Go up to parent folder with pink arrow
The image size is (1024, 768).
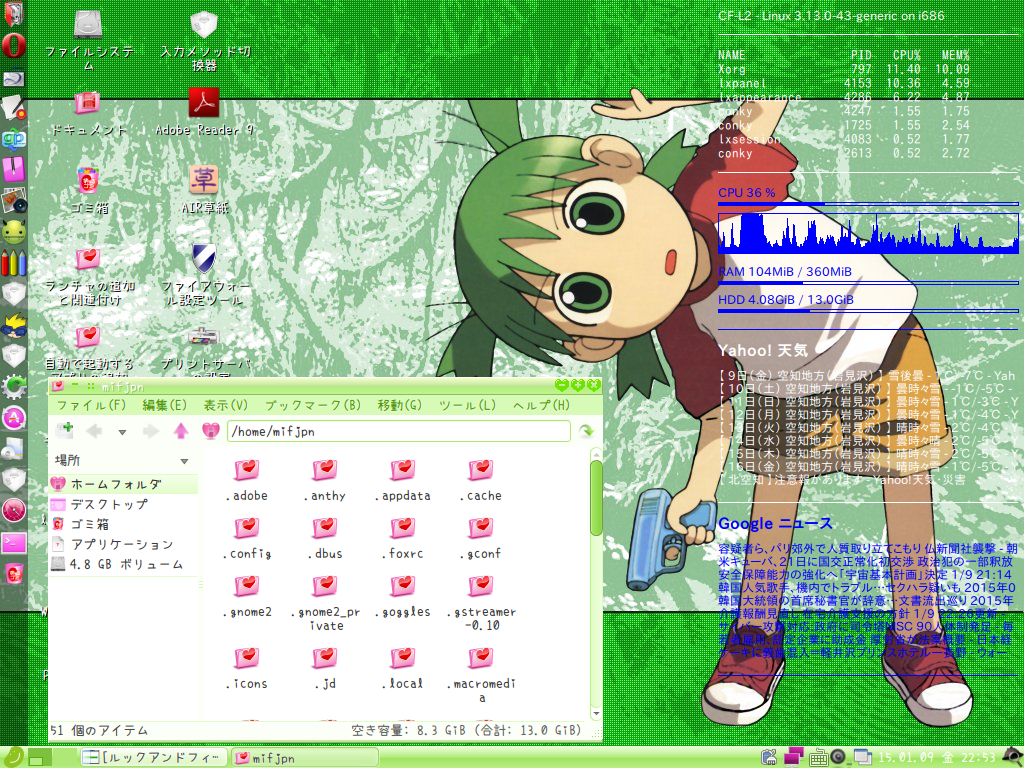point(181,431)
